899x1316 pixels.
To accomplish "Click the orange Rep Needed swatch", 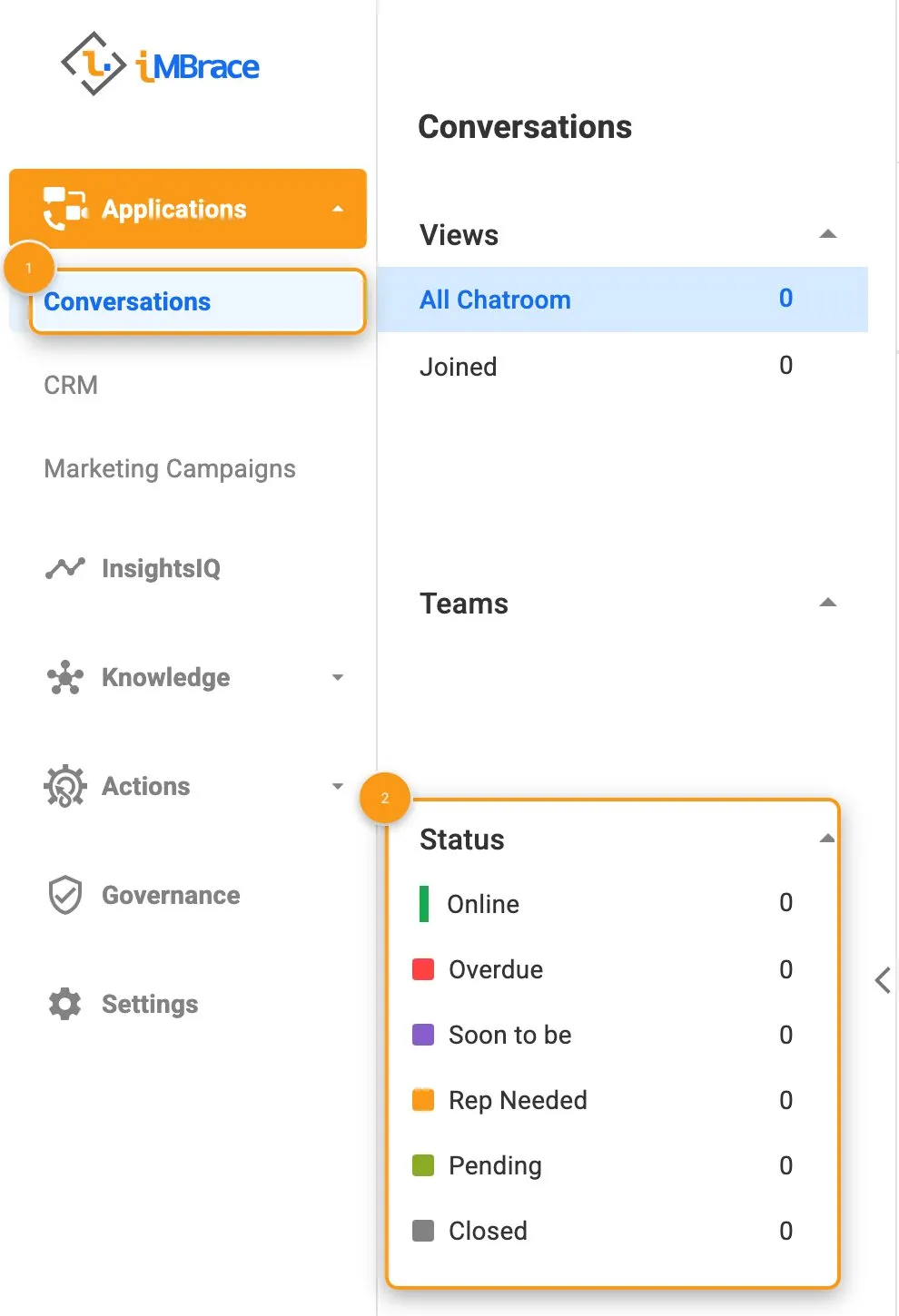I will click(423, 1100).
